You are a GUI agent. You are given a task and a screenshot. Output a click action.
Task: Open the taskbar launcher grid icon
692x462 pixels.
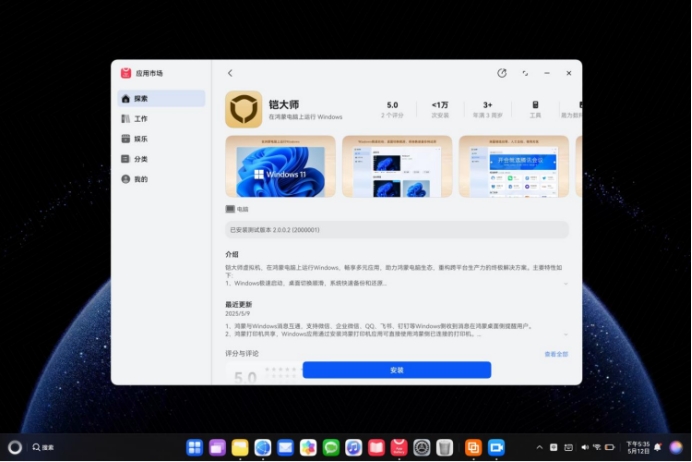coord(194,447)
